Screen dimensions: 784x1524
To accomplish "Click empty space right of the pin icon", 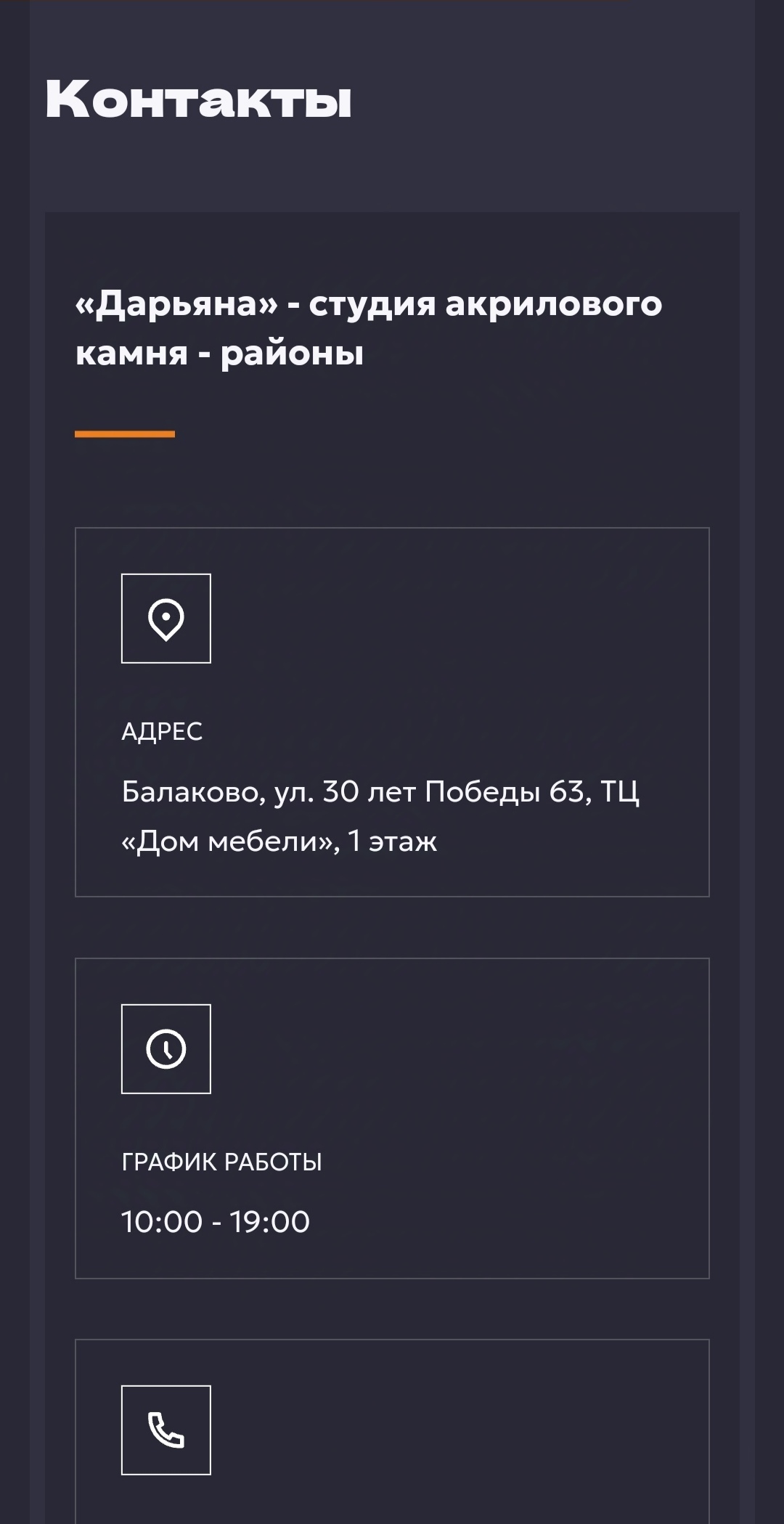I will point(457,619).
